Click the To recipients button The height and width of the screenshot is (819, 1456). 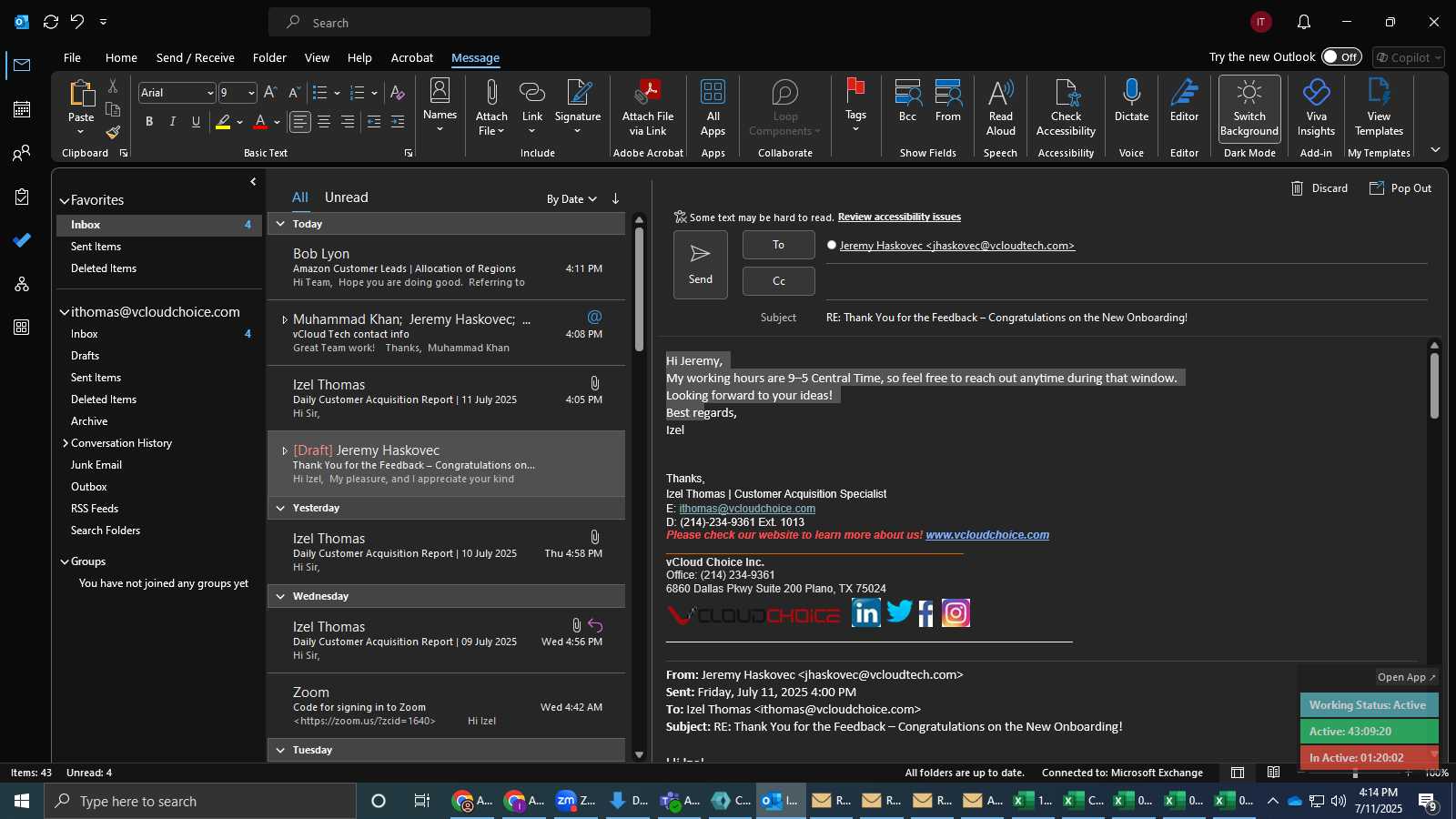pos(778,245)
